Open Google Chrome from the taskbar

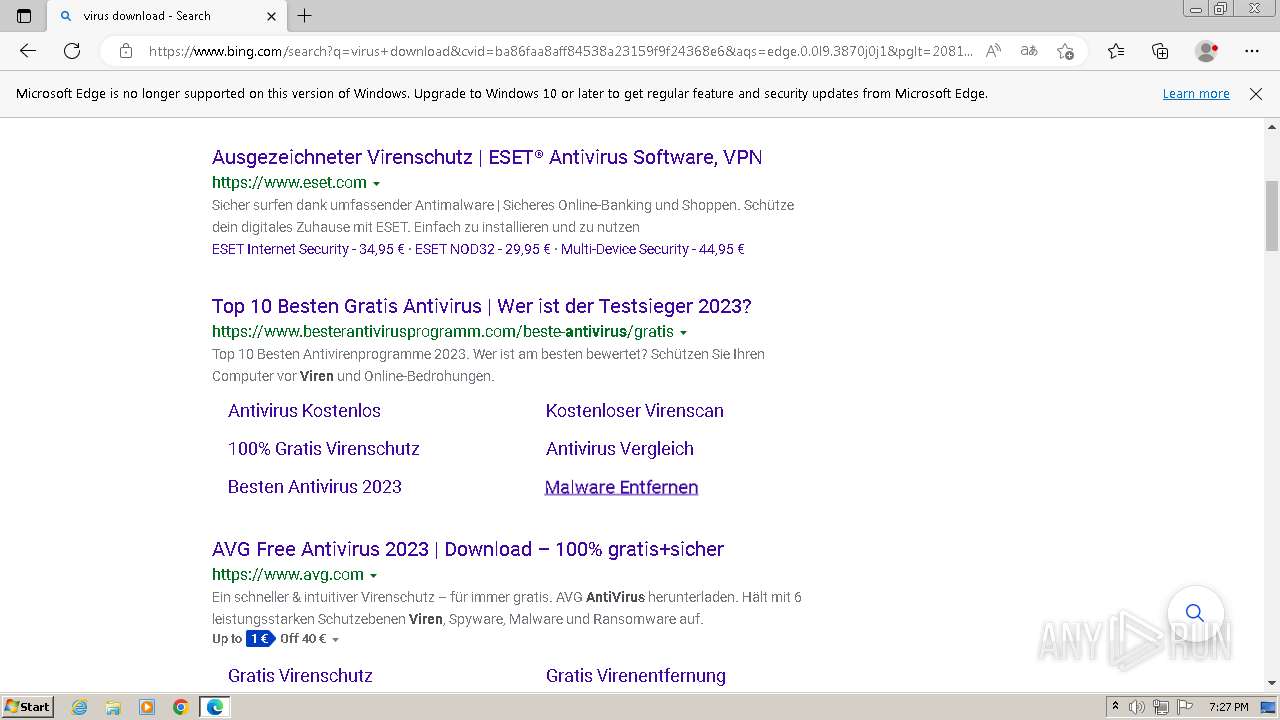click(181, 707)
